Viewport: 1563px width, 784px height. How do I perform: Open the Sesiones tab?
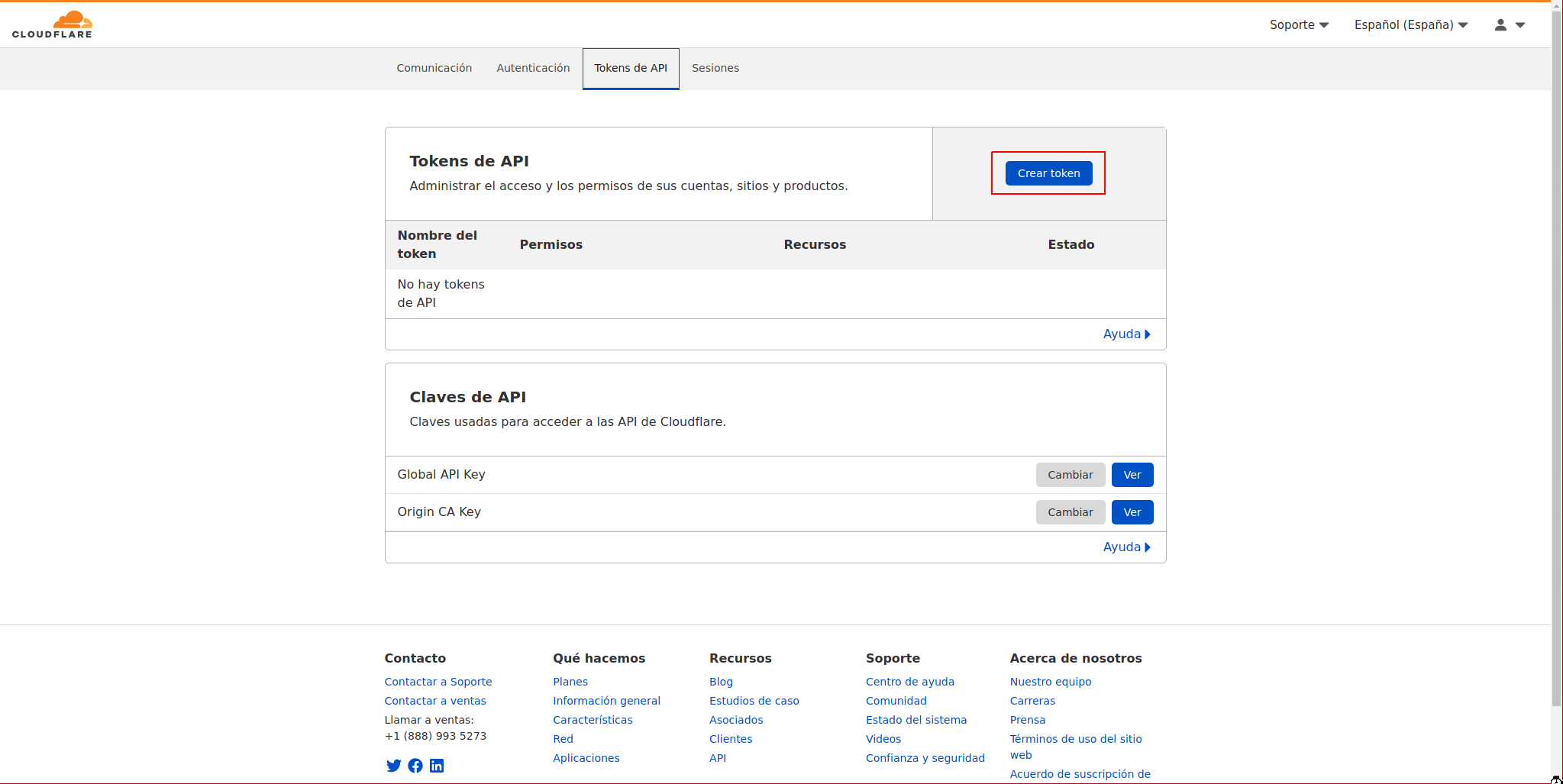point(715,68)
